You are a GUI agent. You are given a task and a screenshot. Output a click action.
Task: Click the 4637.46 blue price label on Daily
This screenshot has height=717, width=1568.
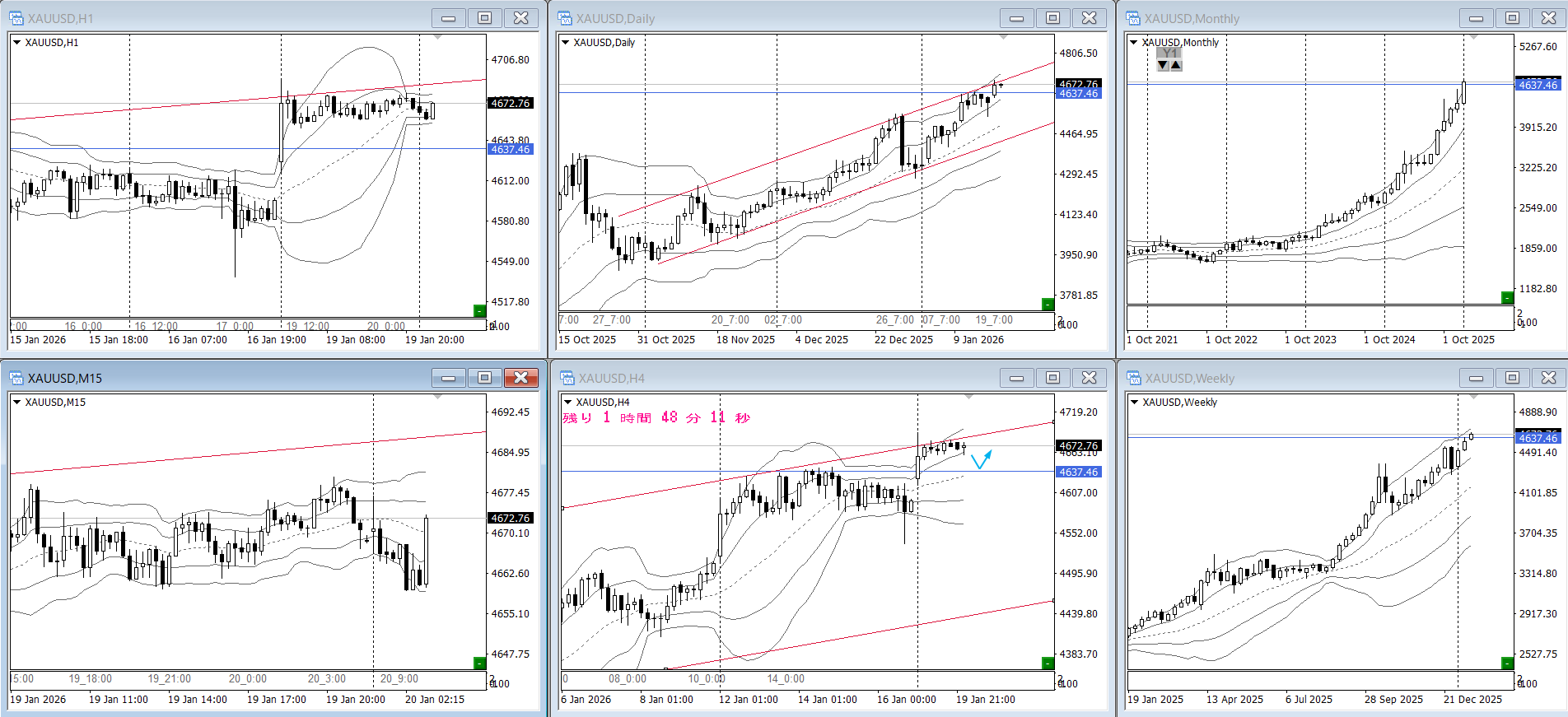pyautogui.click(x=1078, y=94)
